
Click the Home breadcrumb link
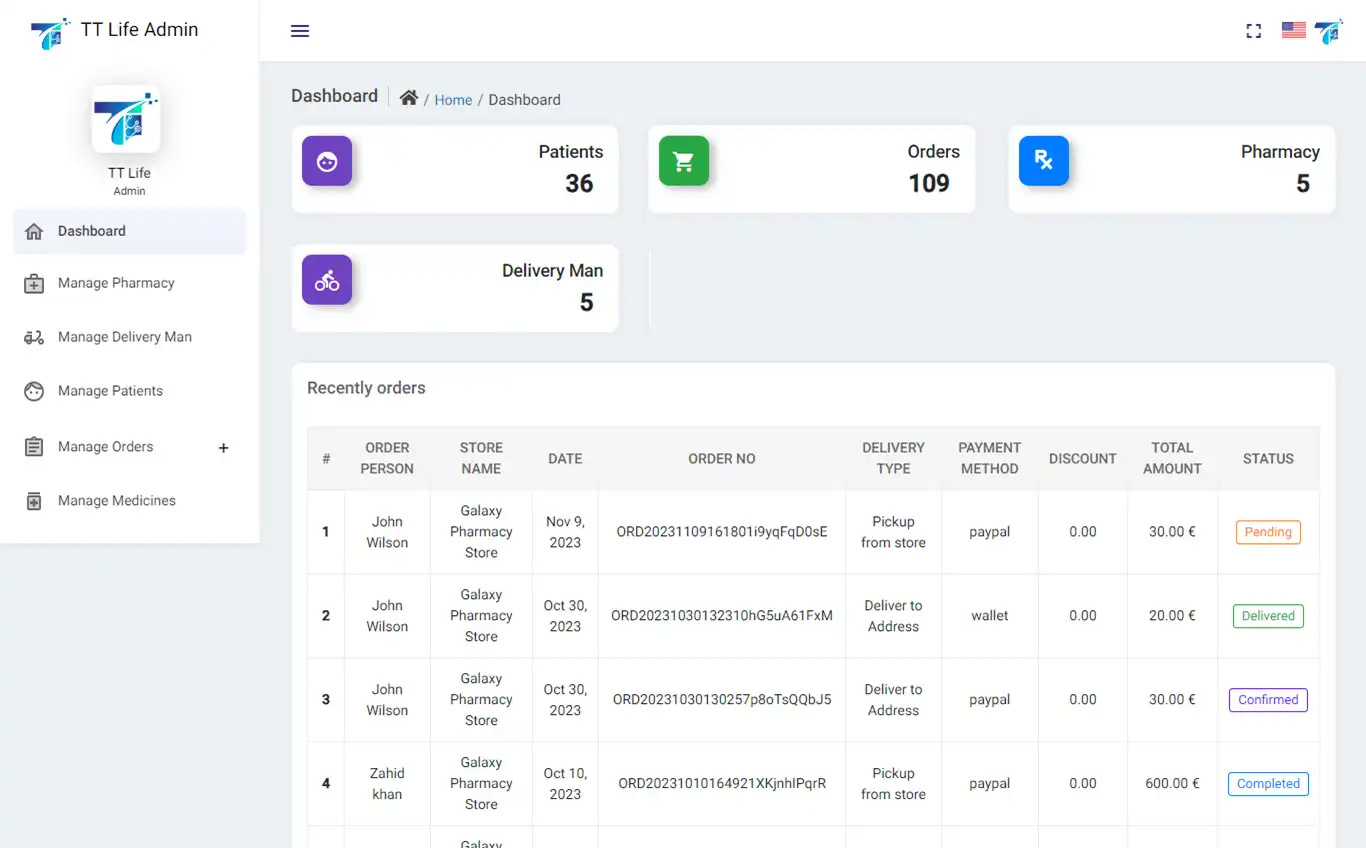(x=453, y=99)
